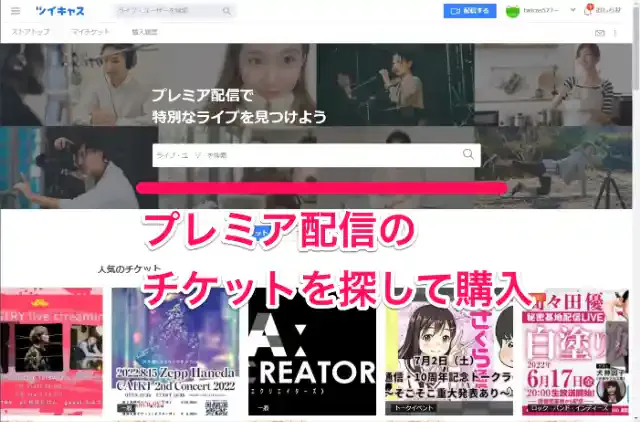Image resolution: width=640 pixels, height=422 pixels.
Task: Open the hamburger menu
Action: click(x=16, y=11)
